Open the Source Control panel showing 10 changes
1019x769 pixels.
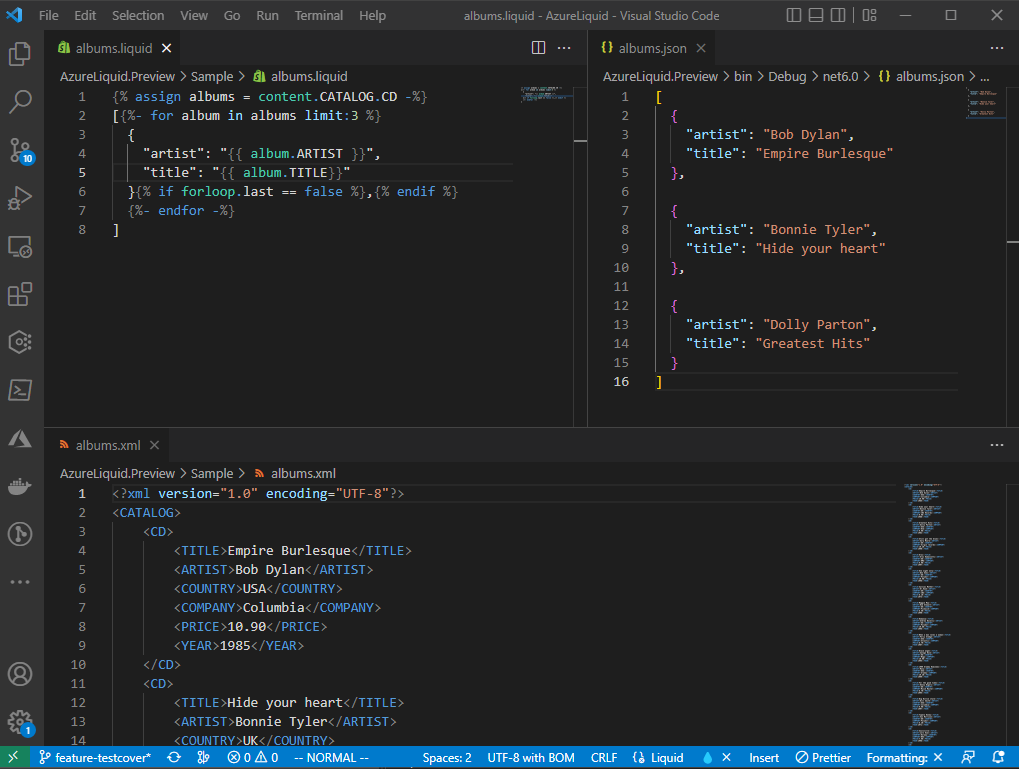pyautogui.click(x=21, y=150)
